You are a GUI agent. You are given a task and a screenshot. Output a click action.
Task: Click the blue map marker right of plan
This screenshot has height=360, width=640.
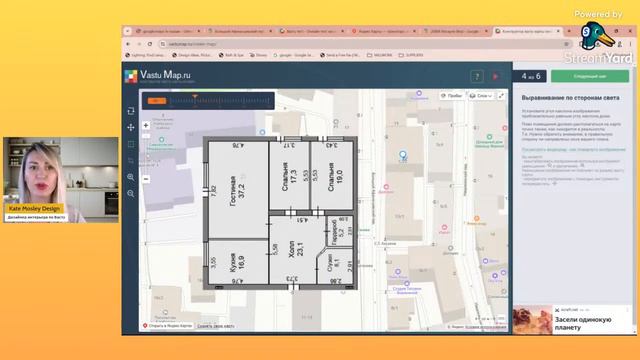click(403, 155)
